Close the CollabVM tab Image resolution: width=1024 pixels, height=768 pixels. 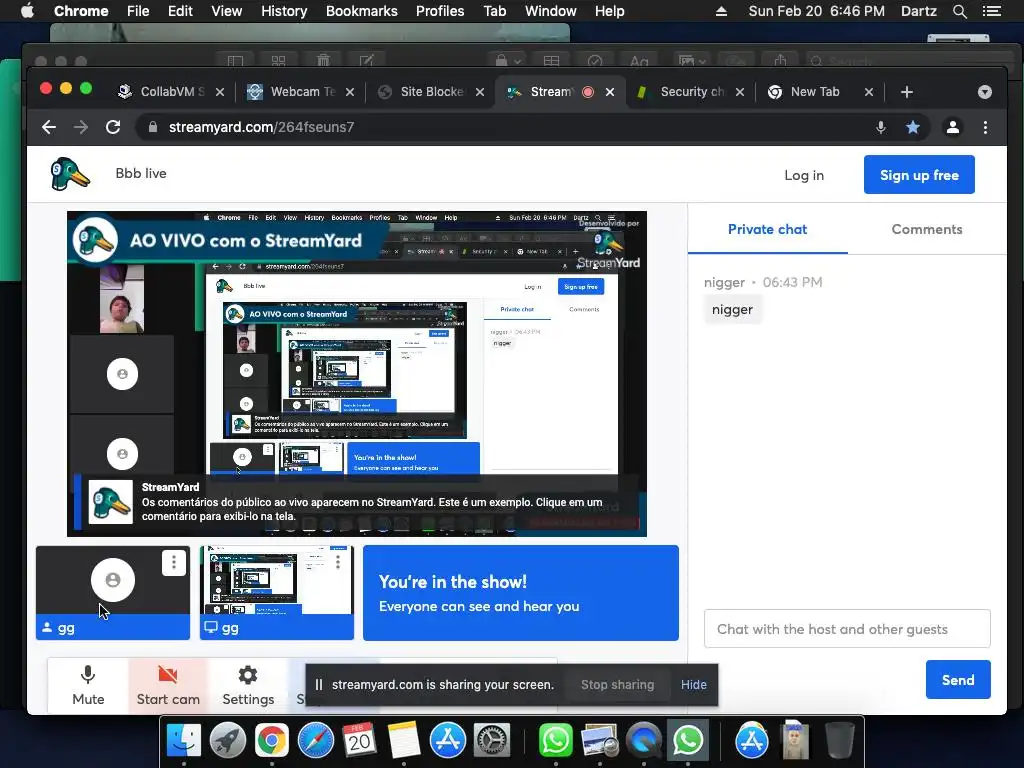tap(220, 92)
